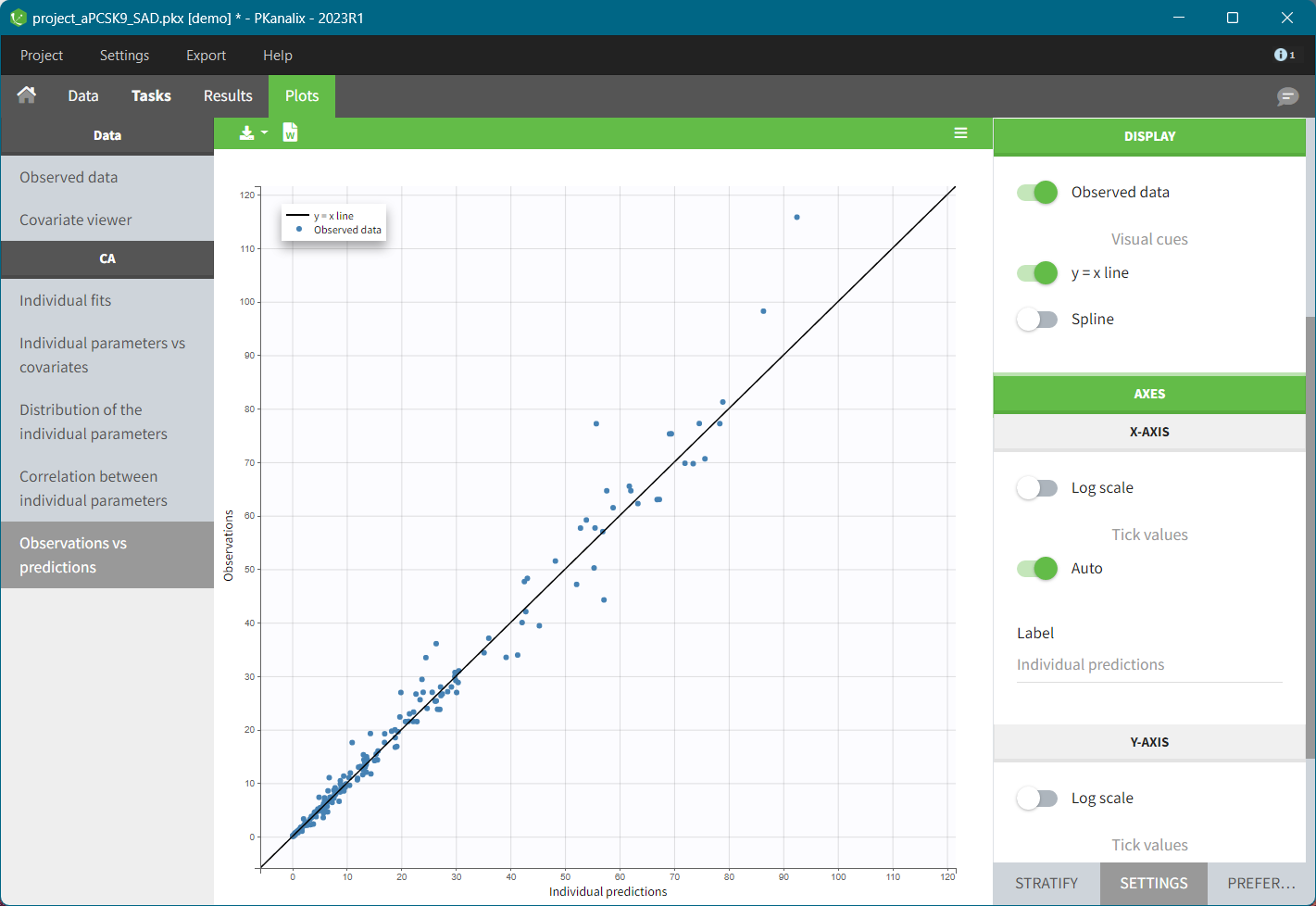
Task: Switch to the Results tab
Action: click(228, 96)
